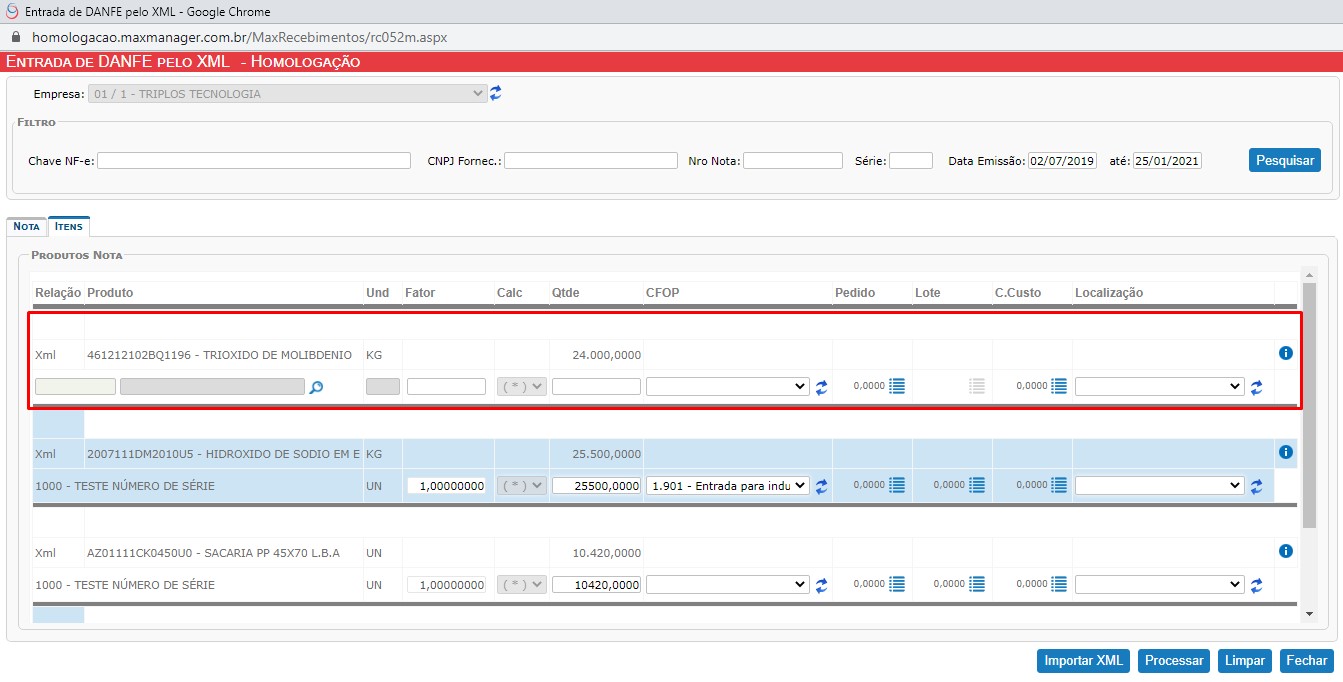Click the CFOP column header
This screenshot has height=682, width=1343.
pyautogui.click(x=664, y=293)
